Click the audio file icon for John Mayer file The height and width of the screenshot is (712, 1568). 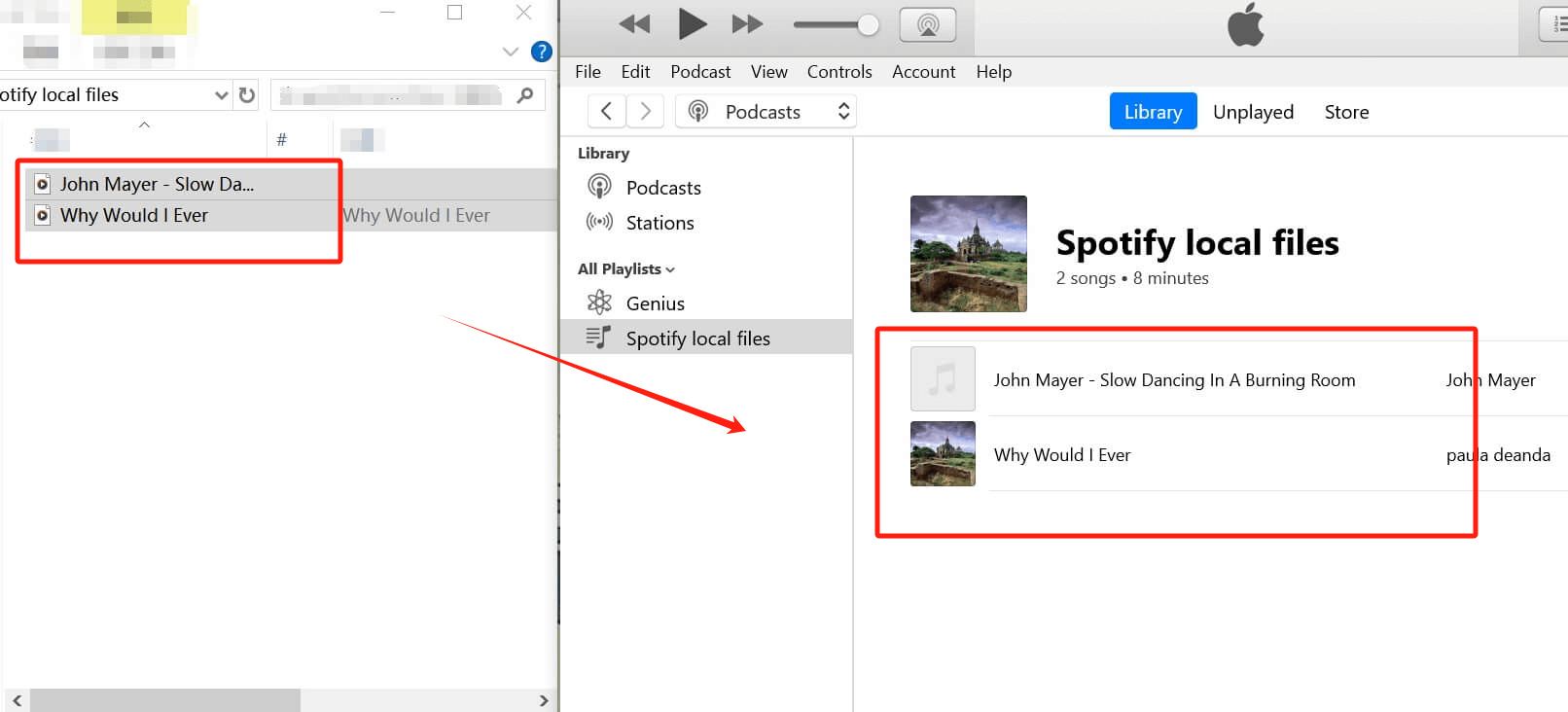pos(42,184)
